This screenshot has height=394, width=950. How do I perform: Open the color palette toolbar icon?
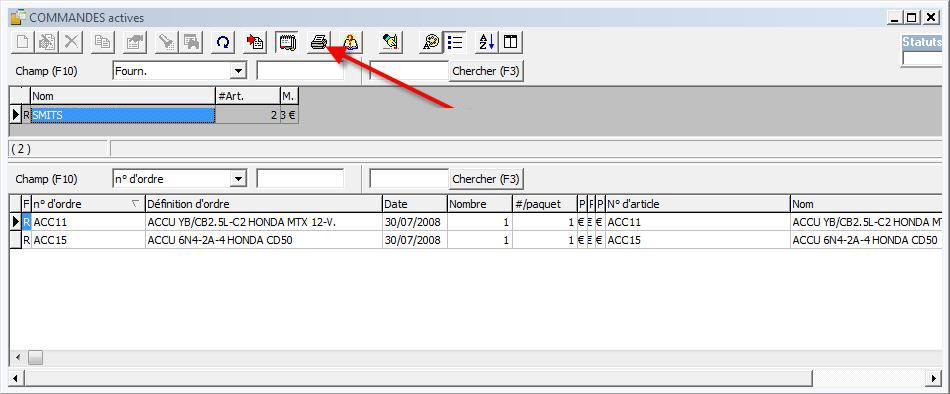click(430, 42)
